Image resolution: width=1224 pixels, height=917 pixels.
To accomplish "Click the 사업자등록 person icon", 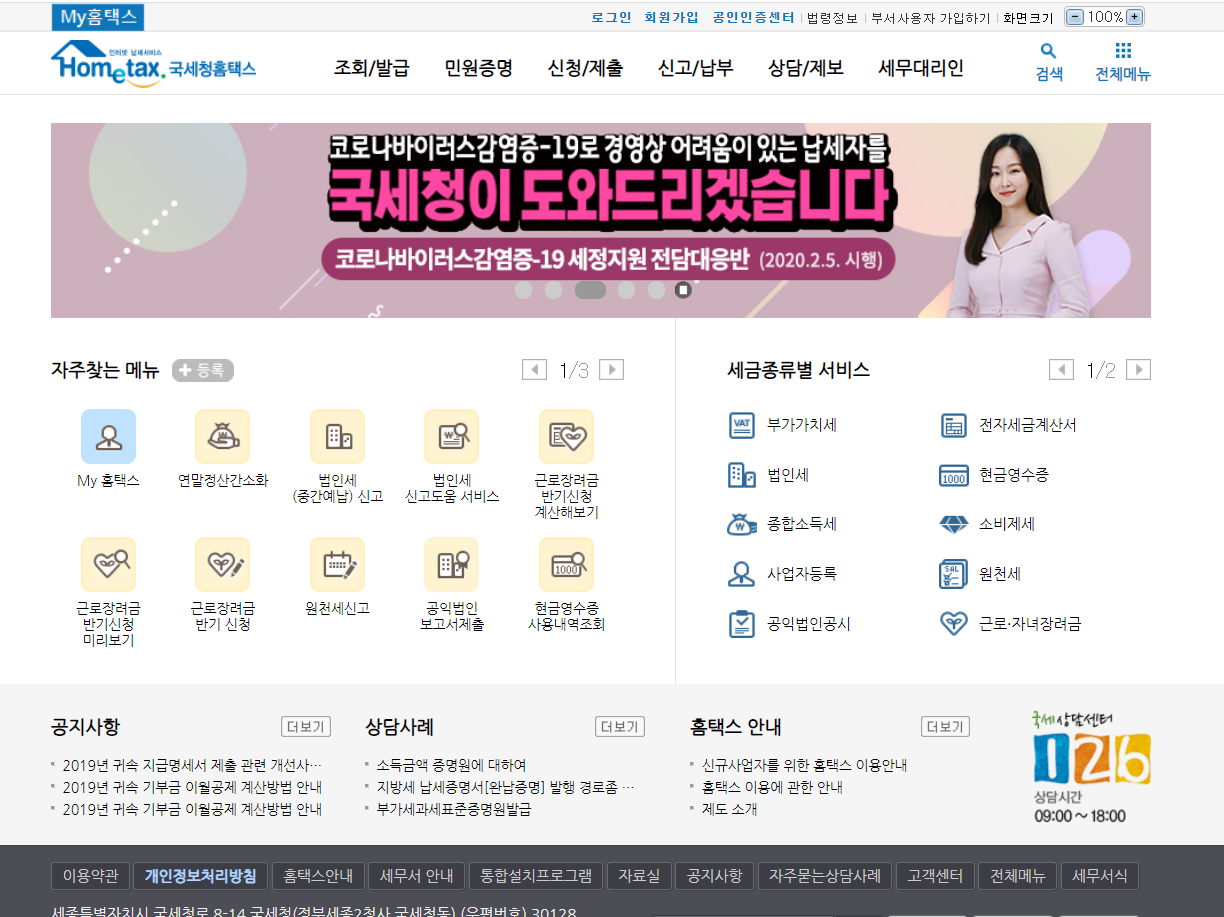I will pyautogui.click(x=741, y=574).
